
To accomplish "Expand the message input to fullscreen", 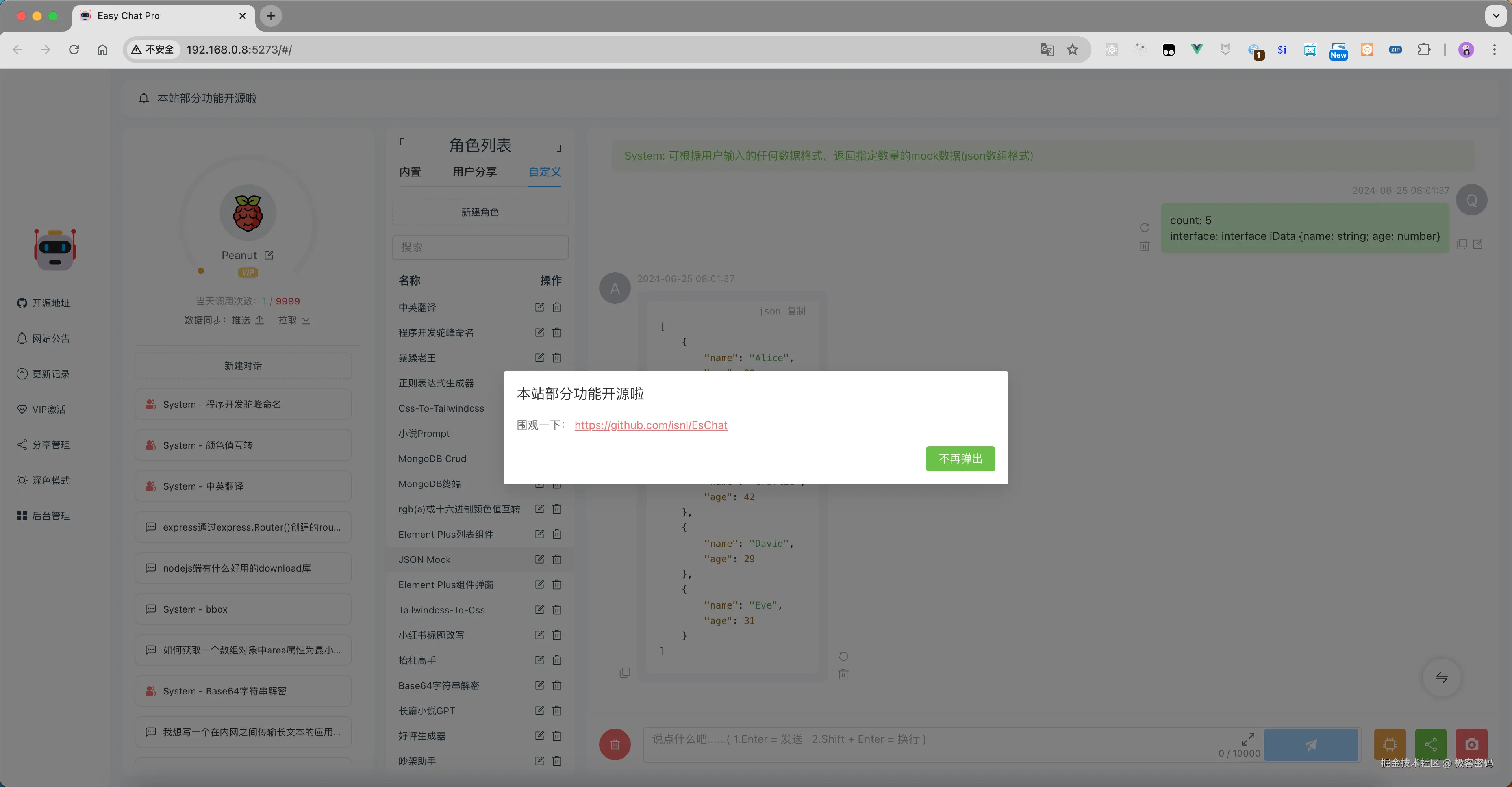I will [x=1249, y=739].
